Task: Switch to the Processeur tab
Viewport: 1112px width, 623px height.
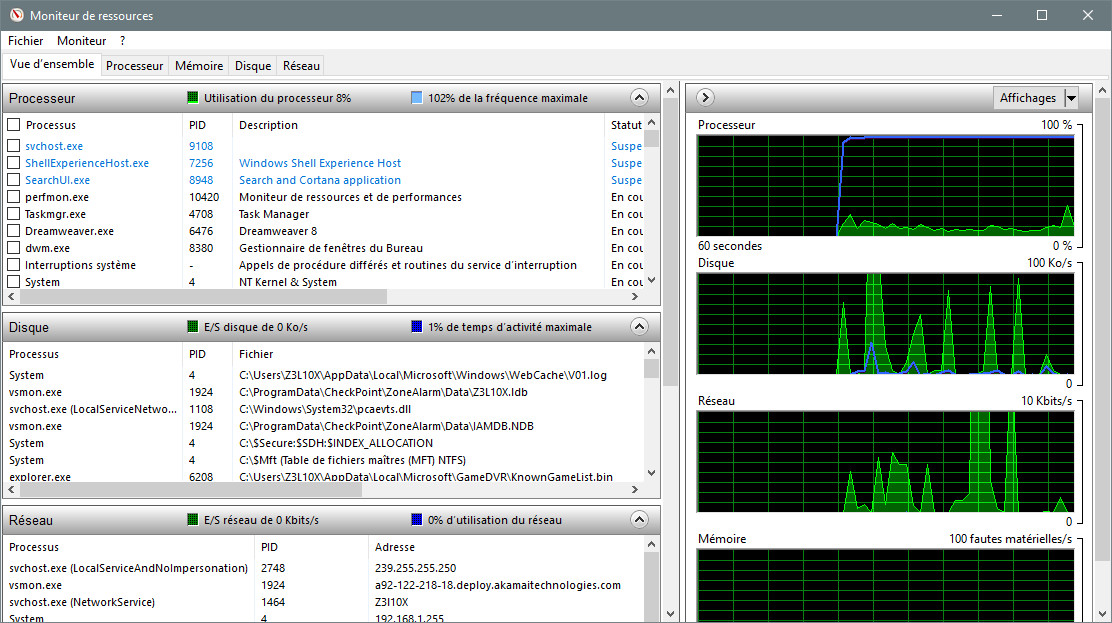Action: coord(134,65)
